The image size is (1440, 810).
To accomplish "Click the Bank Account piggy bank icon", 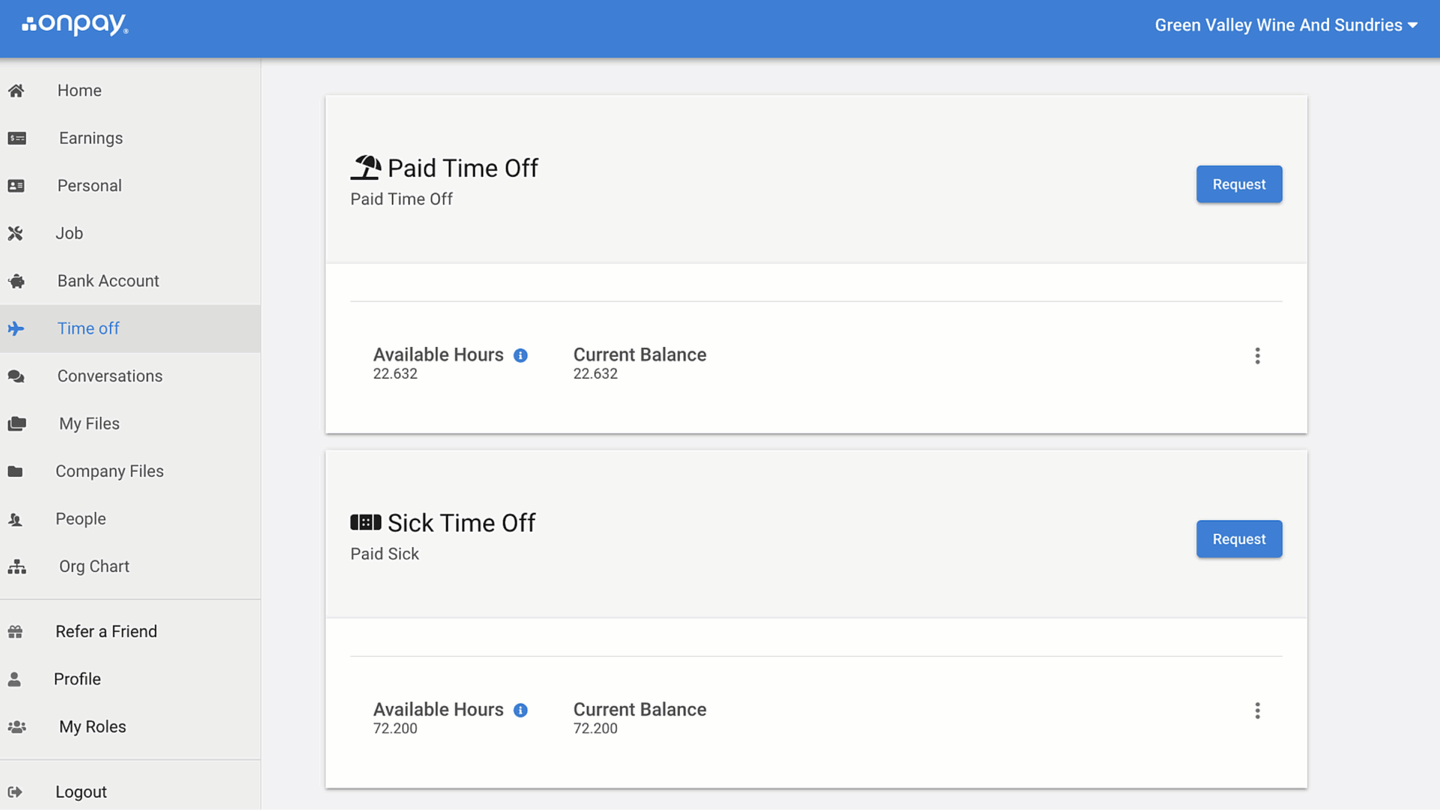I will [16, 281].
